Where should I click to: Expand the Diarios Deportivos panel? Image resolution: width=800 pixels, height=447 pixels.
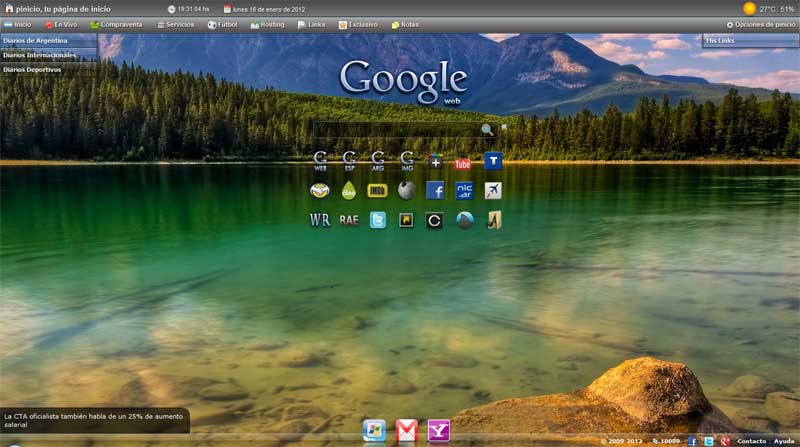click(x=48, y=70)
